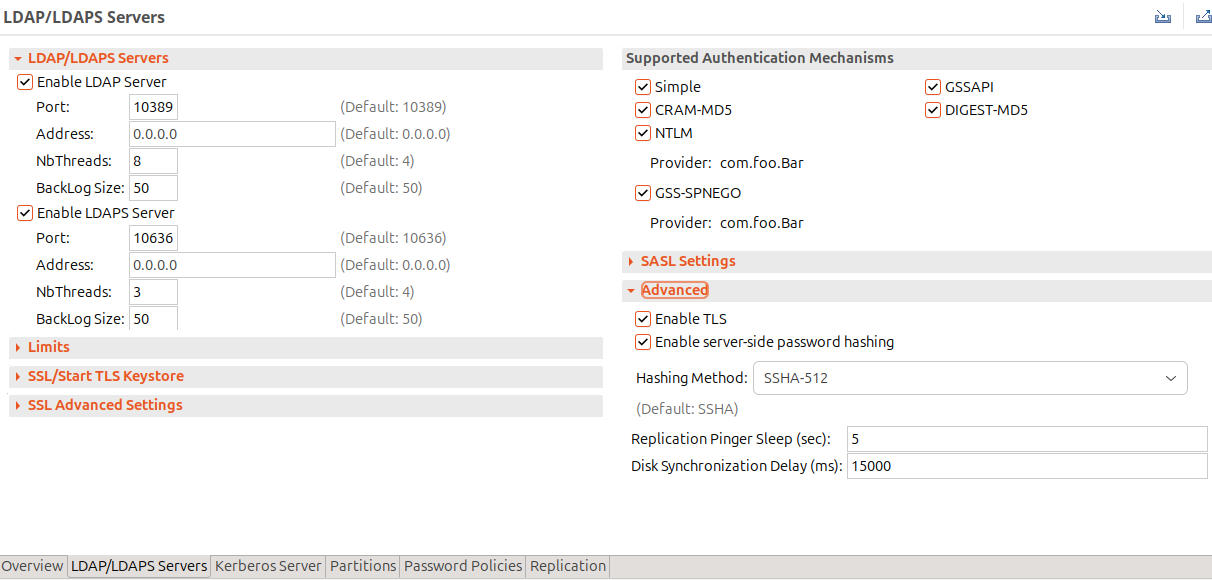Go to the Password Policies tab

click(x=463, y=566)
